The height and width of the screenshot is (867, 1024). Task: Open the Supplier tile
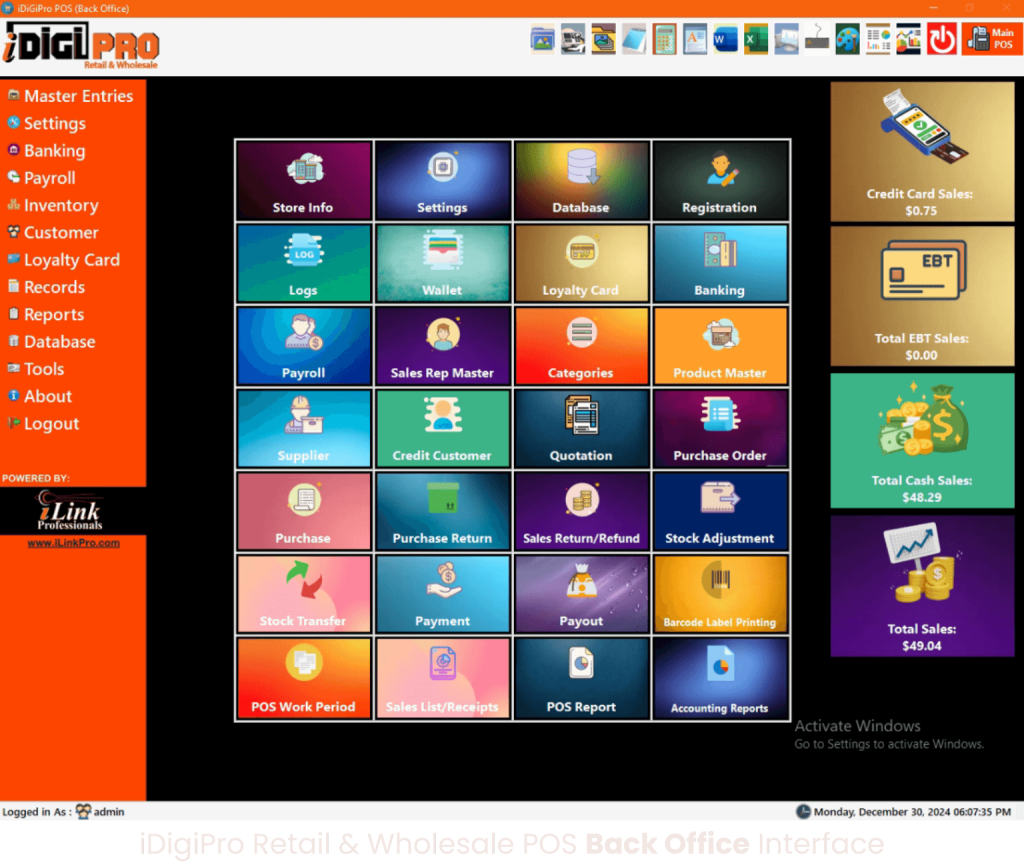304,429
